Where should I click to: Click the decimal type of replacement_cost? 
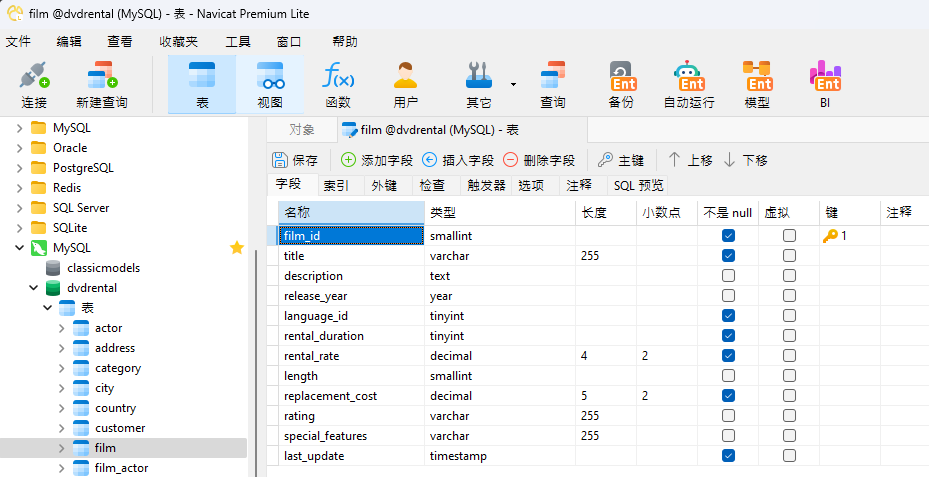click(x=451, y=396)
